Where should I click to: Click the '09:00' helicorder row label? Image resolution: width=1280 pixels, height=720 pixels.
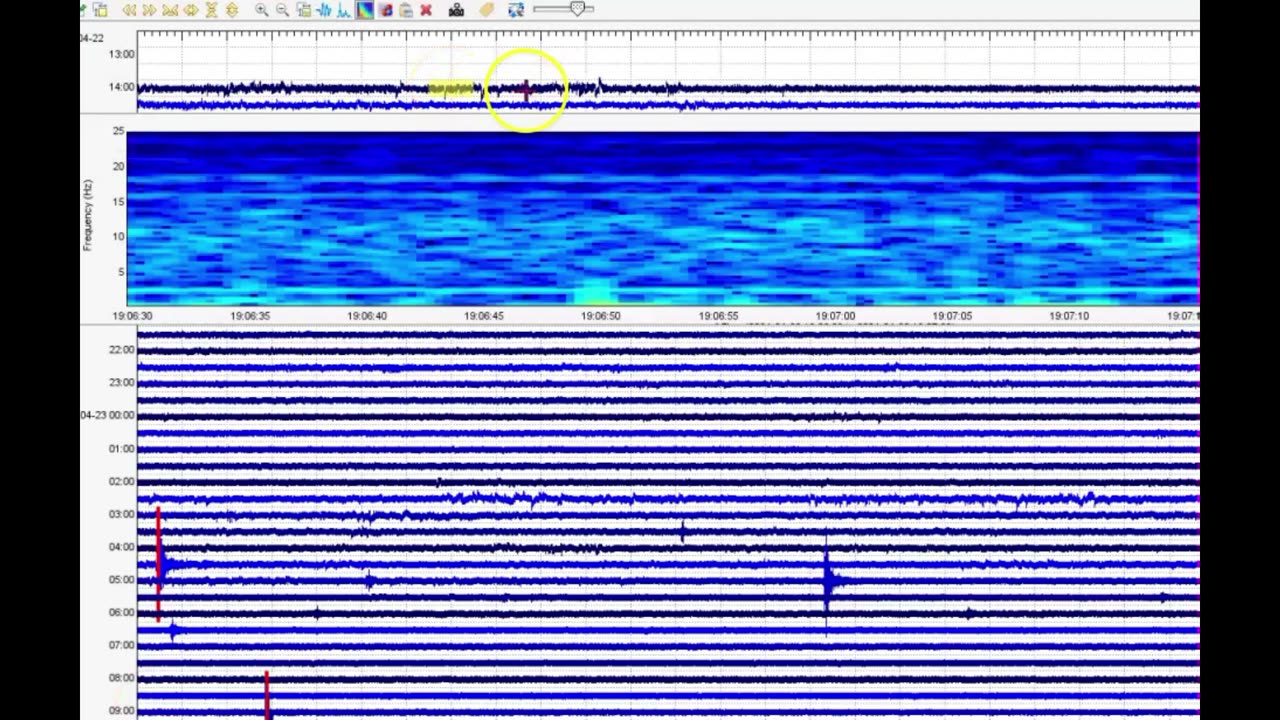click(121, 711)
